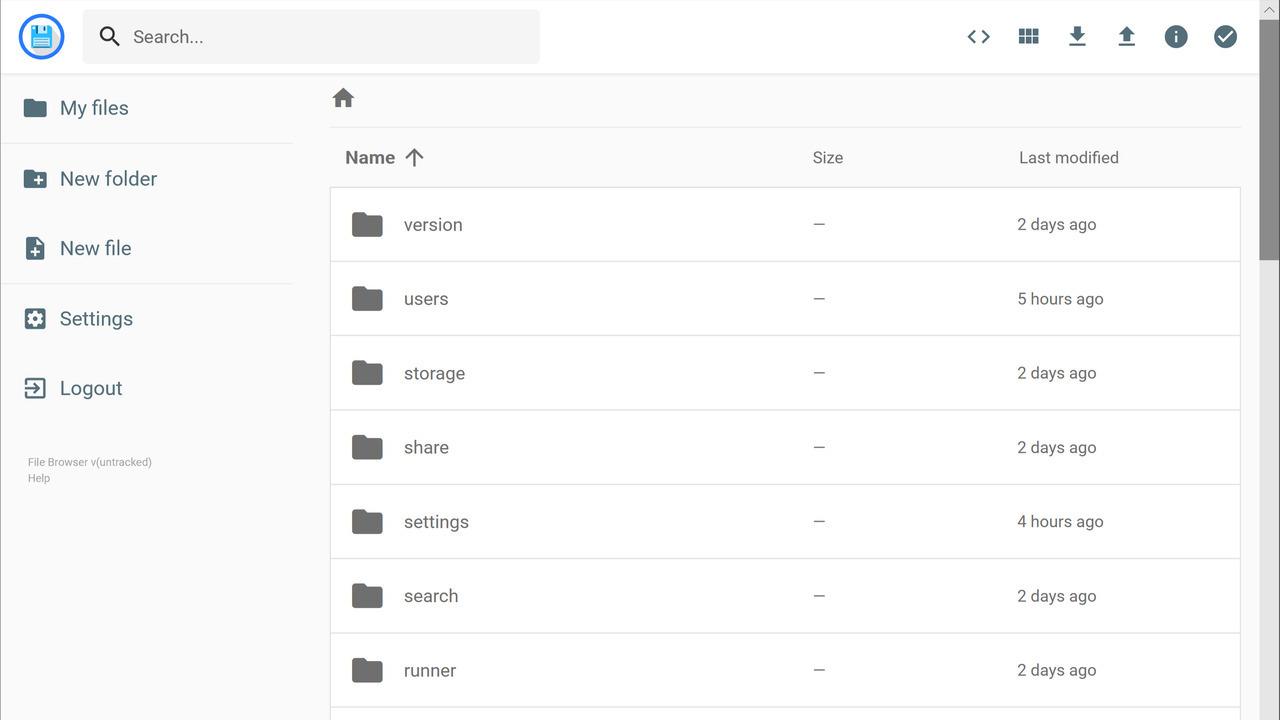Viewport: 1280px width, 720px height.
Task: Go to home breadcrumb icon
Action: pyautogui.click(x=343, y=98)
